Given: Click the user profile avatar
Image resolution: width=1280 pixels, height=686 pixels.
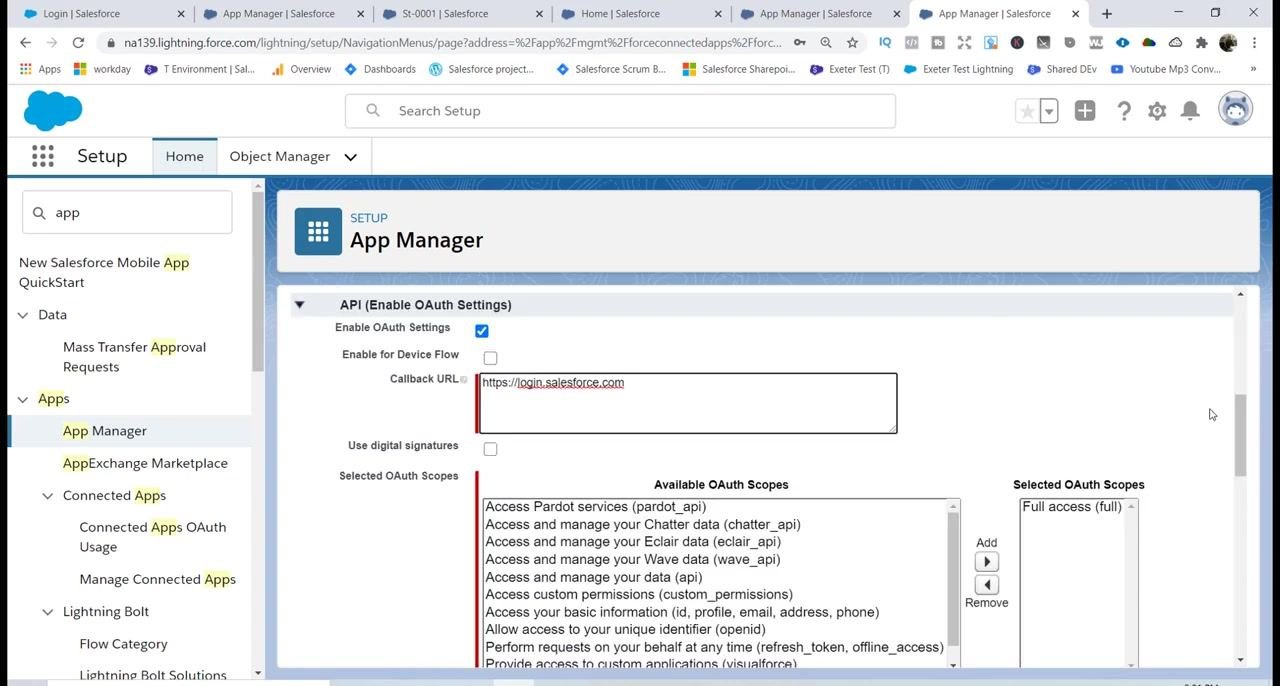Looking at the screenshot, I should [1236, 110].
